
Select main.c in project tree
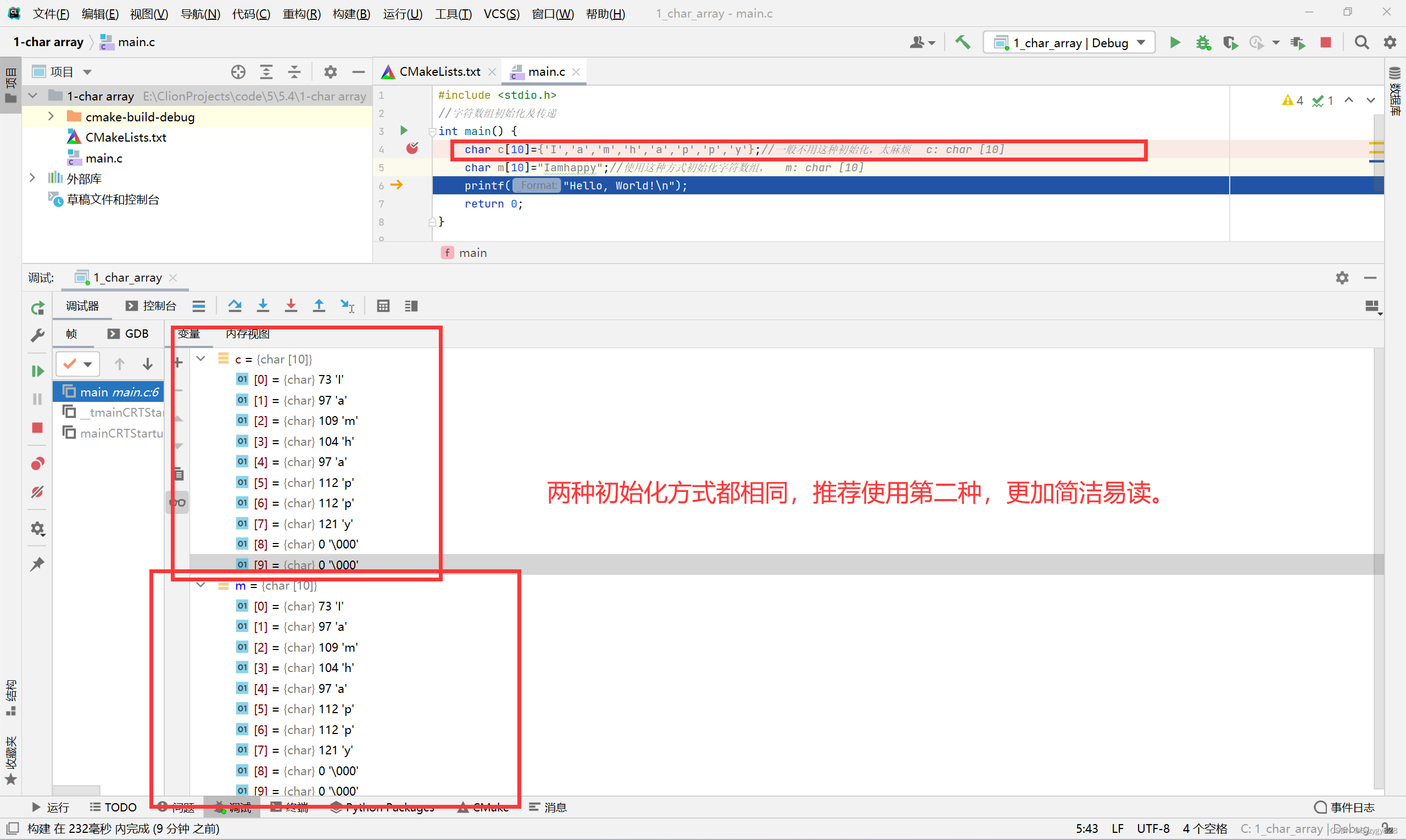(x=104, y=158)
